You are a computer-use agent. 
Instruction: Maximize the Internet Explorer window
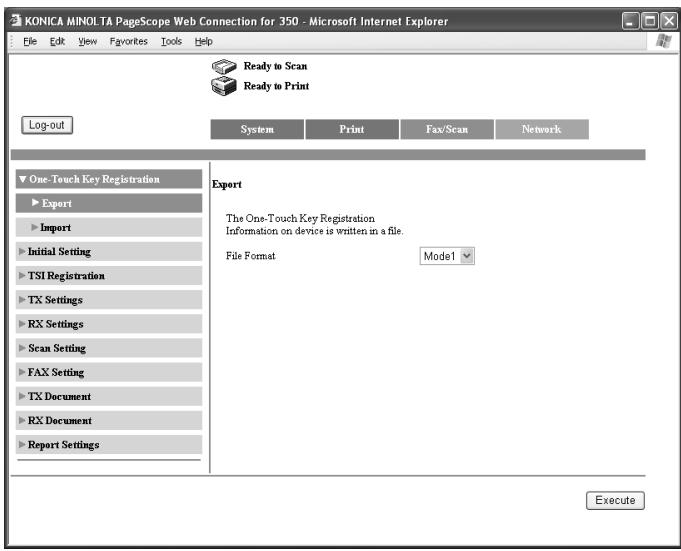pyautogui.click(x=650, y=21)
